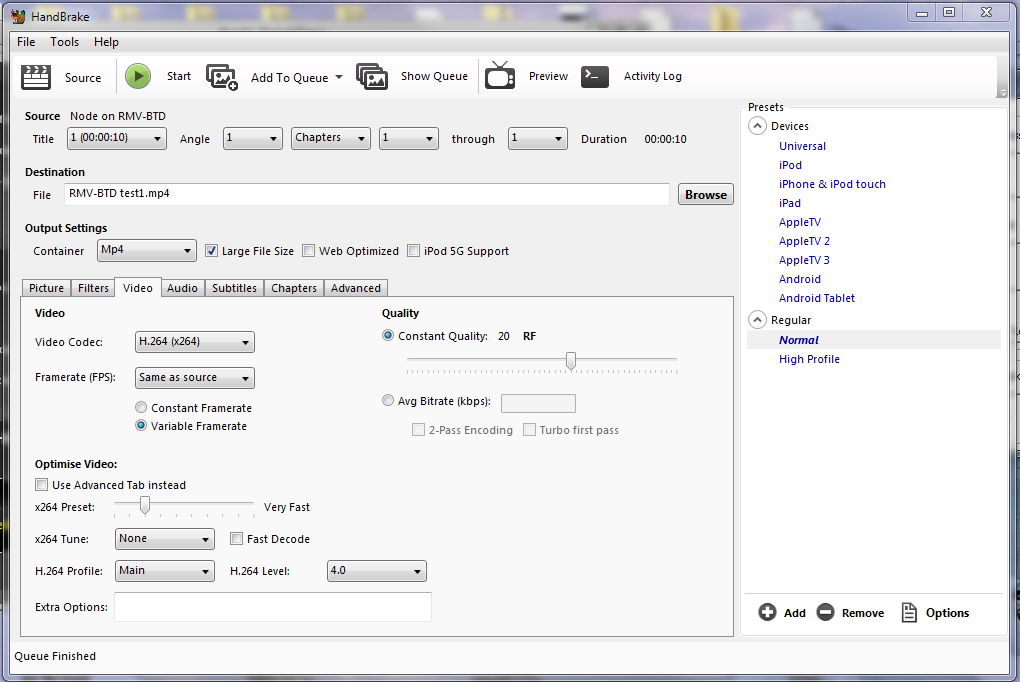Open the Title dropdown
The width and height of the screenshot is (1020, 682).
[117, 138]
